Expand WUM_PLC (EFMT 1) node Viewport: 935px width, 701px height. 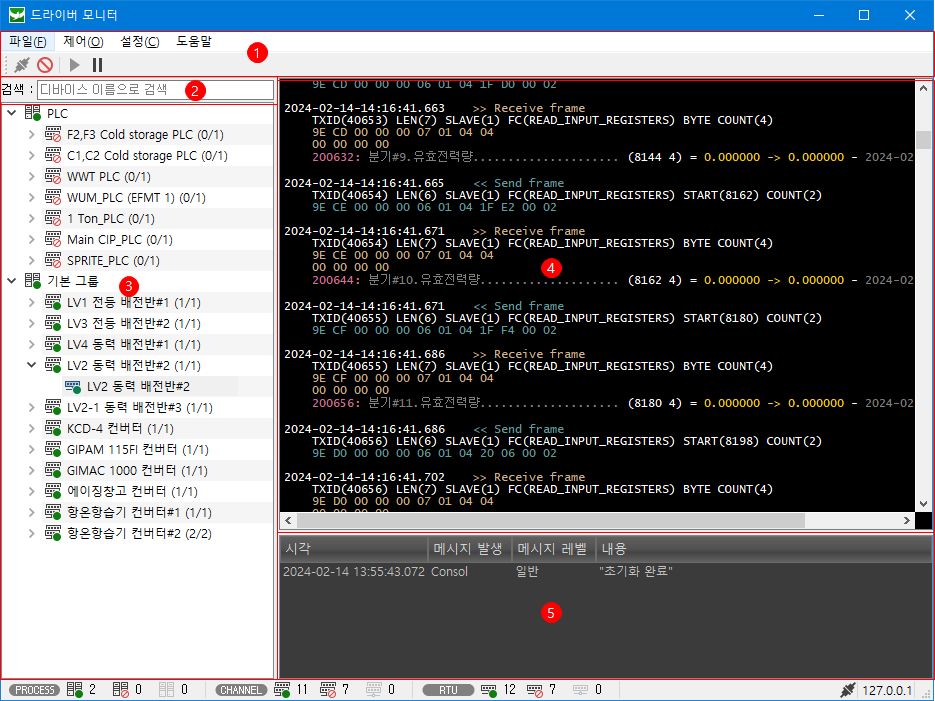tap(32, 197)
